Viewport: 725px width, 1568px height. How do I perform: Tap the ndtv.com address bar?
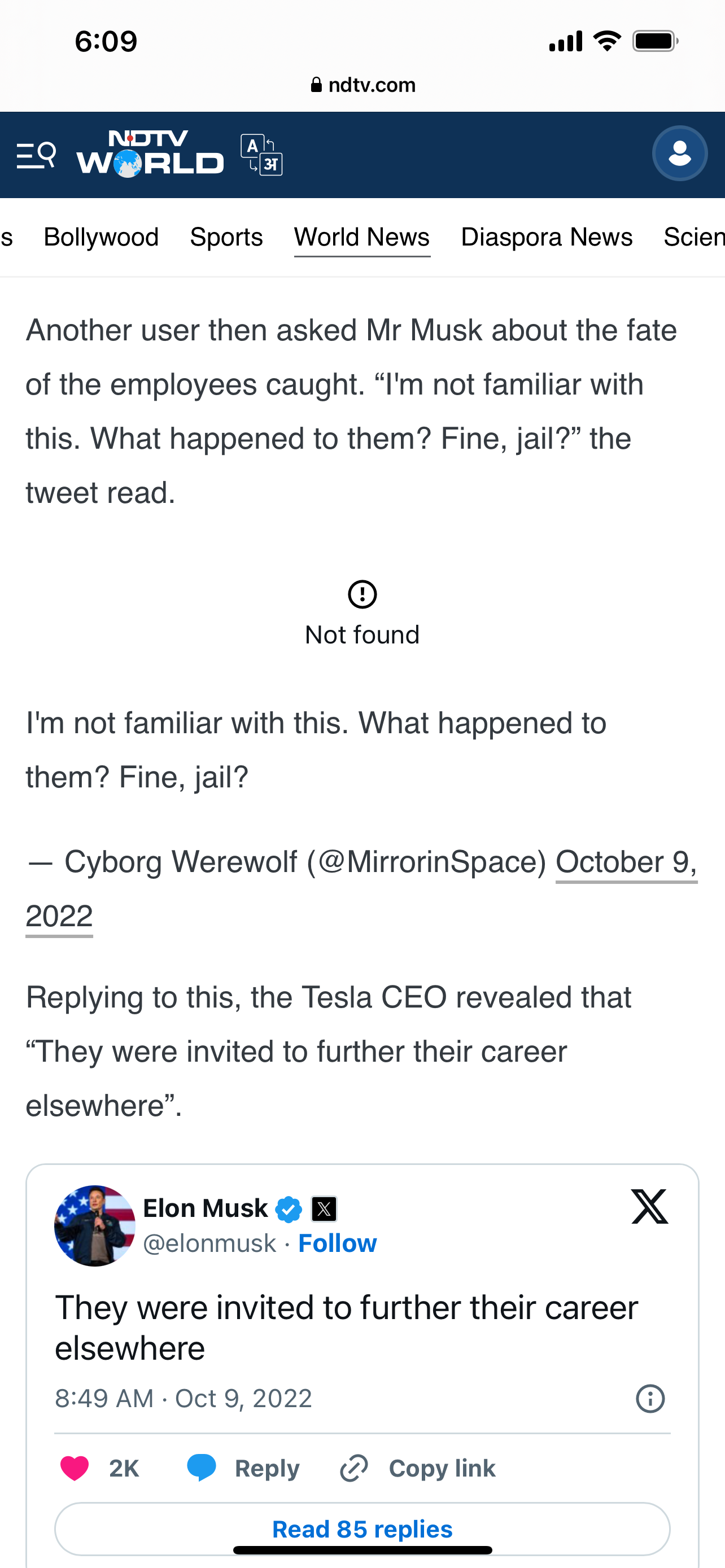[x=363, y=85]
